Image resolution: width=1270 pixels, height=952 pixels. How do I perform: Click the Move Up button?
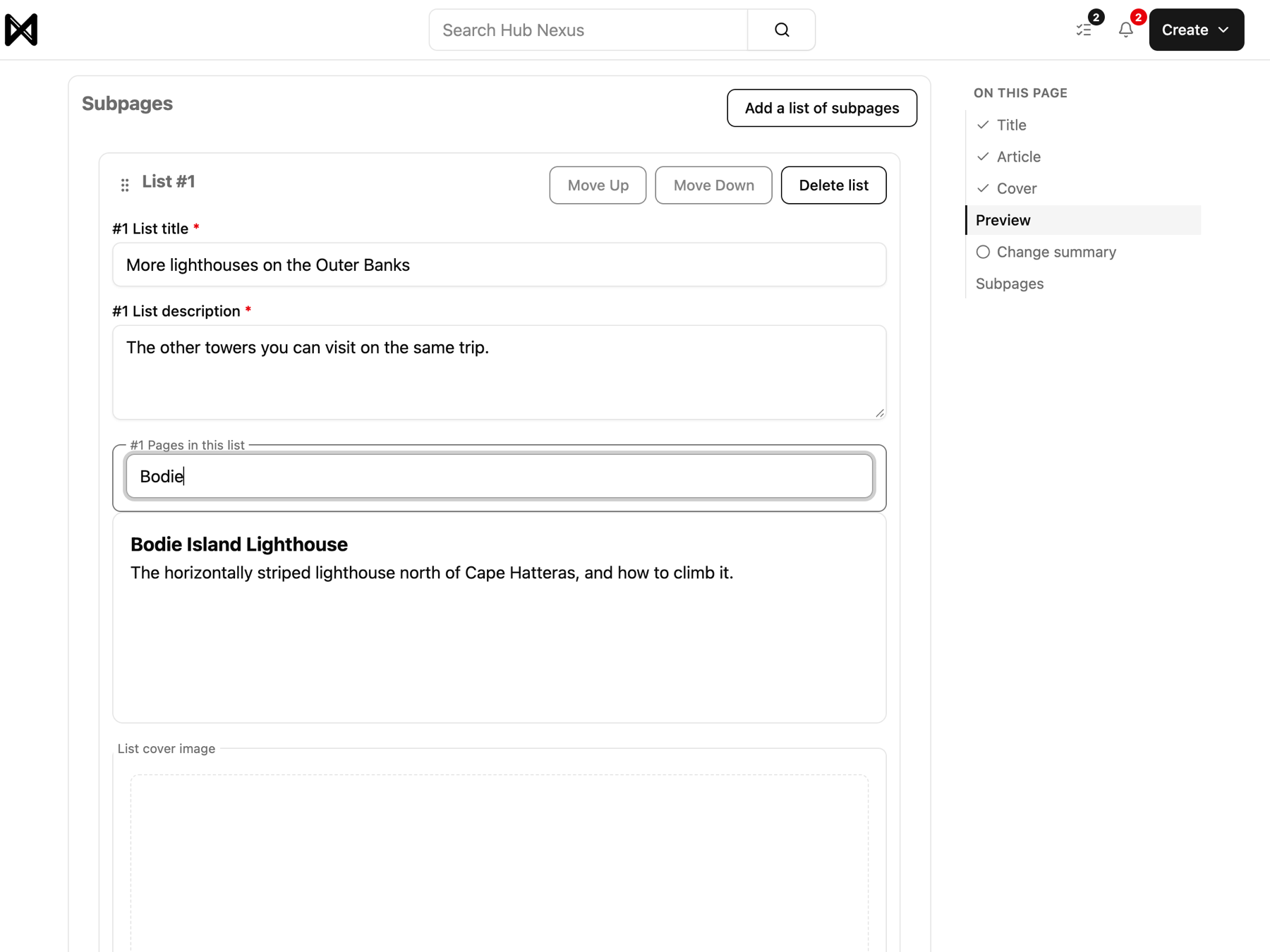tap(598, 185)
